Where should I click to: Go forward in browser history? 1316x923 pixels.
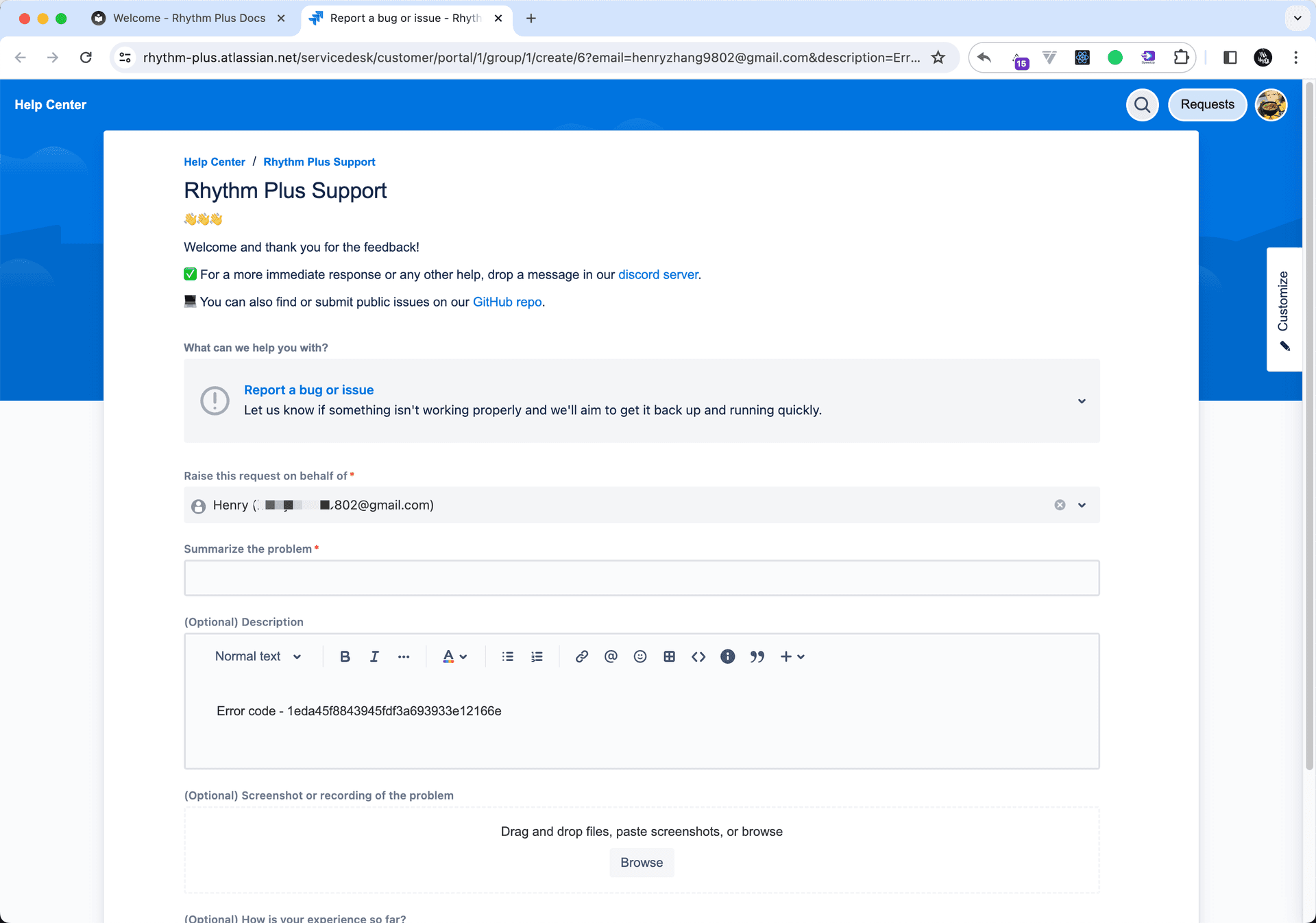point(53,58)
